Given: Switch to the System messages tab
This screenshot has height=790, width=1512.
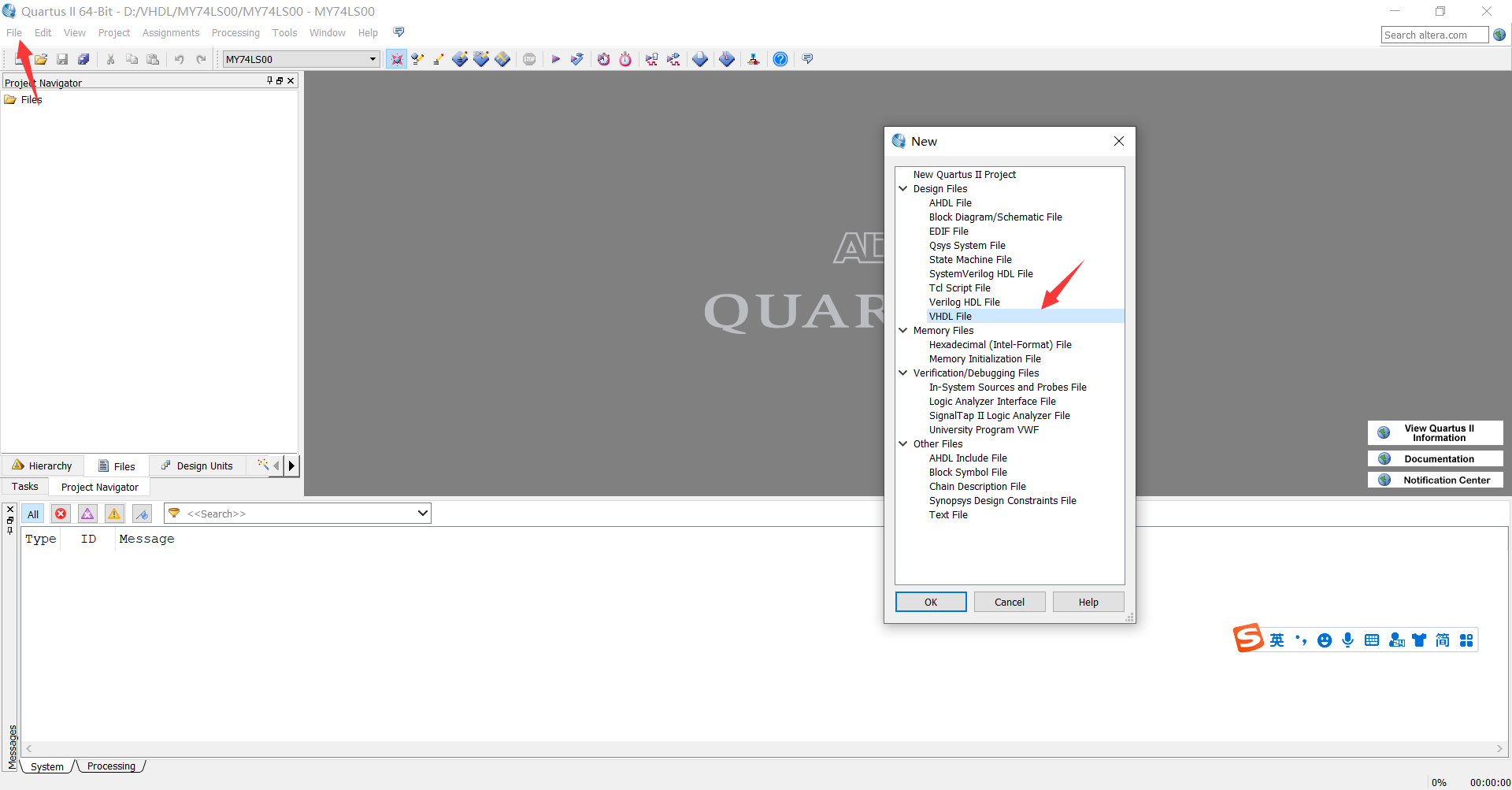Looking at the screenshot, I should 47,766.
